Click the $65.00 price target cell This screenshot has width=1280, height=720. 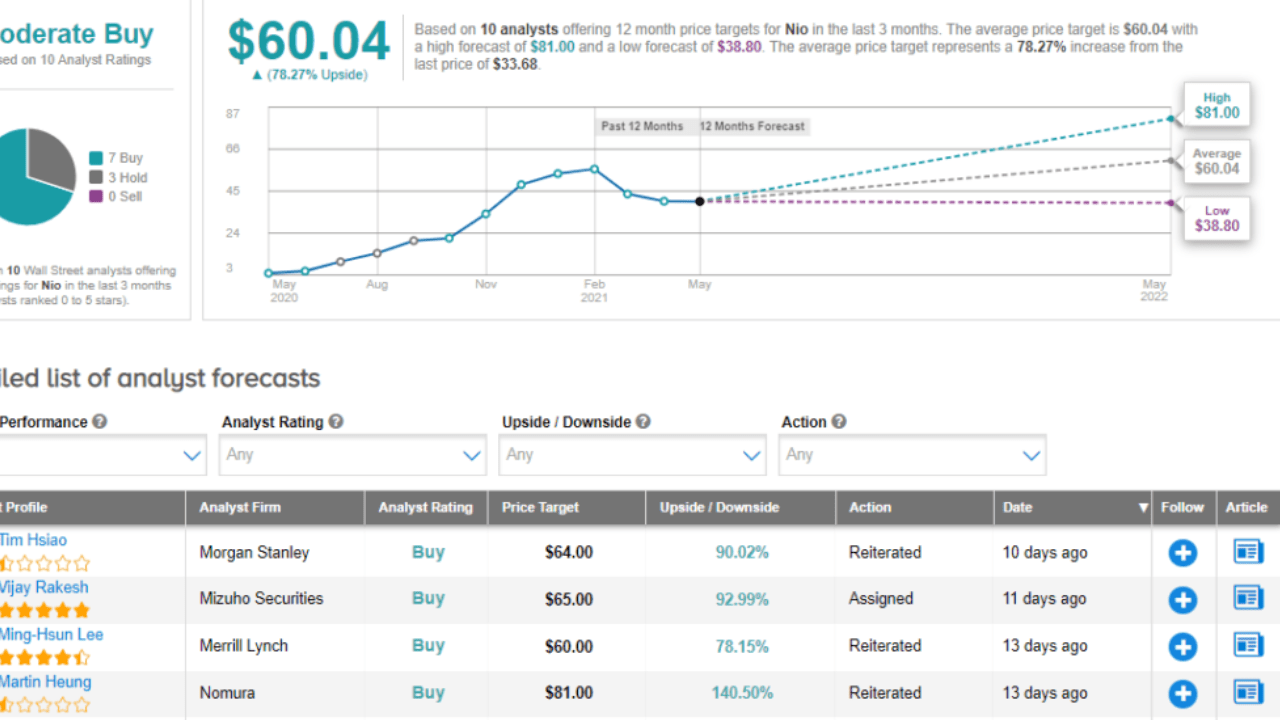tap(569, 599)
